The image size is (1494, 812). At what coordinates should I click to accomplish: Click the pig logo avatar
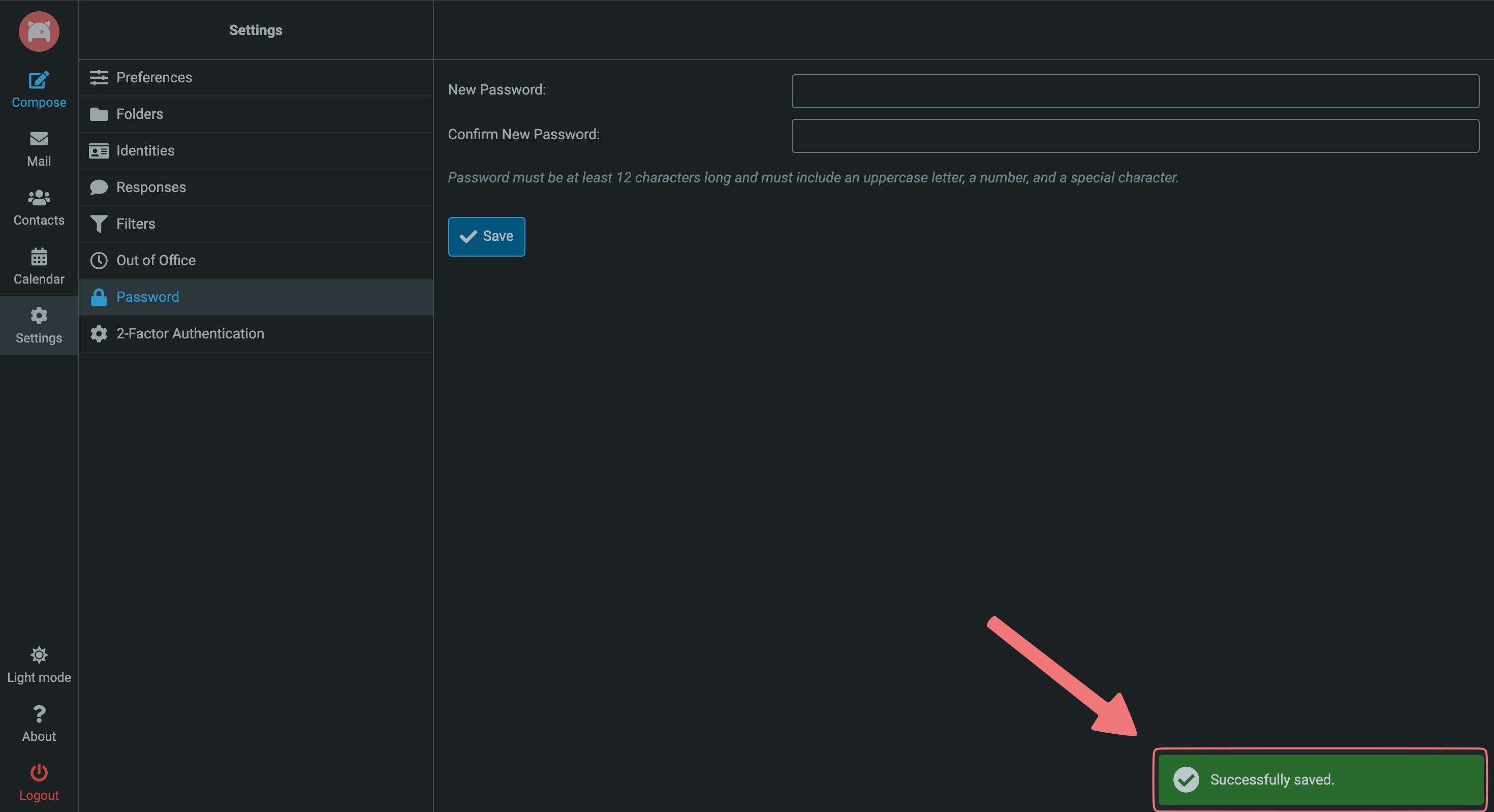coord(39,32)
